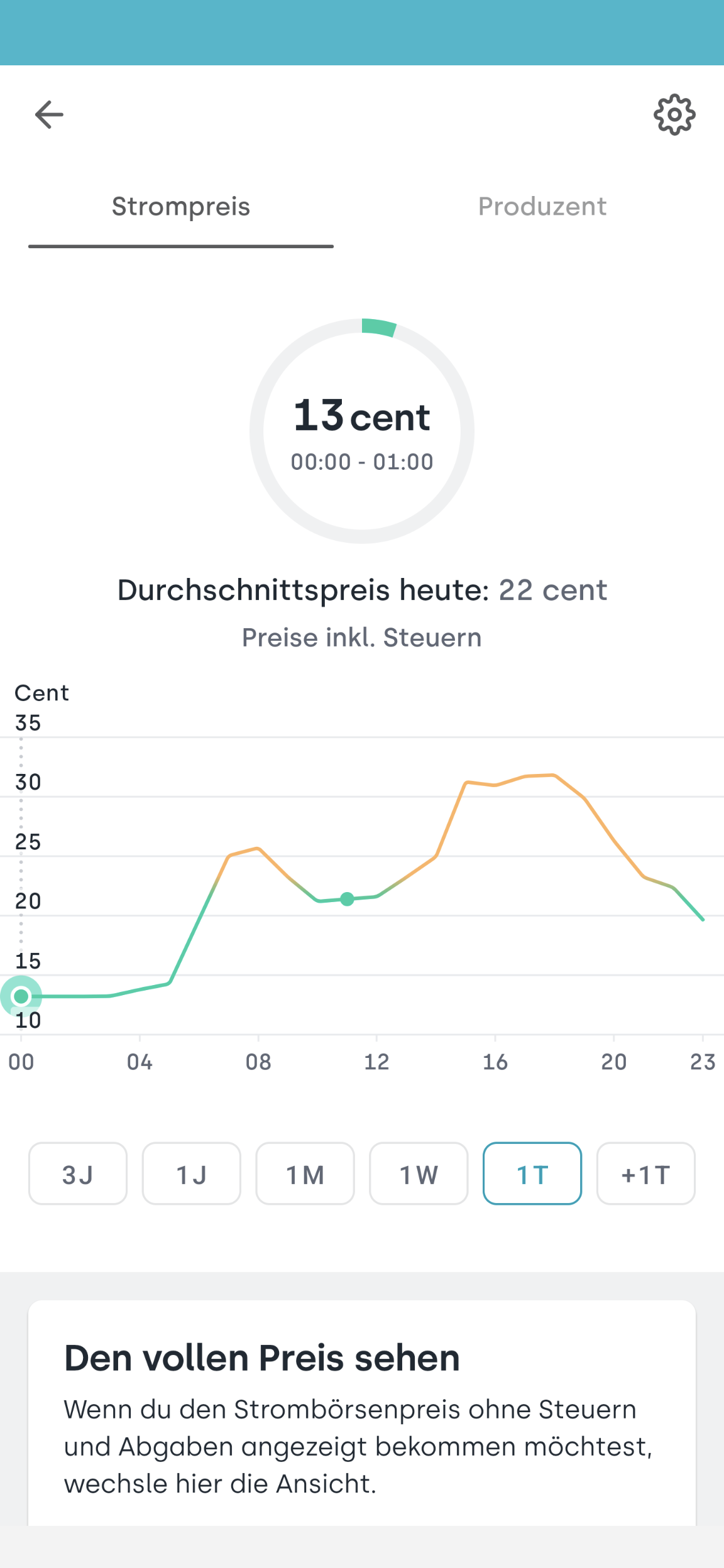Select the 1T day view

click(x=532, y=1174)
